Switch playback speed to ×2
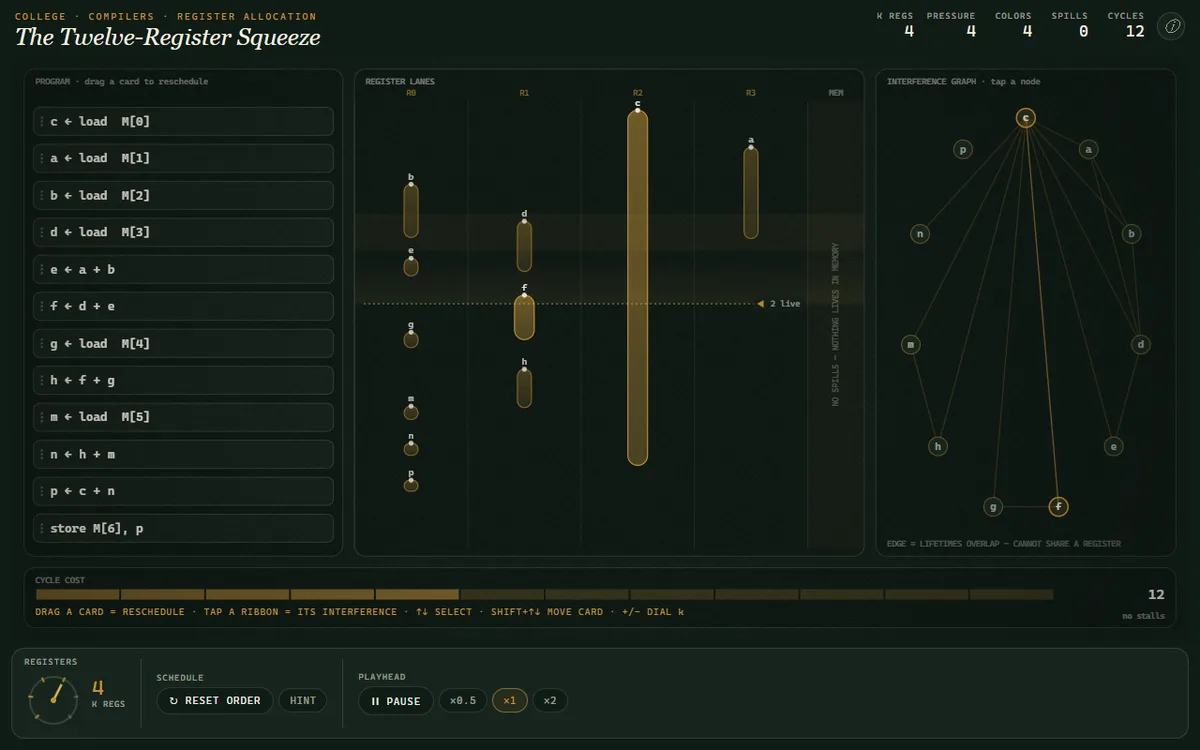 (x=550, y=701)
